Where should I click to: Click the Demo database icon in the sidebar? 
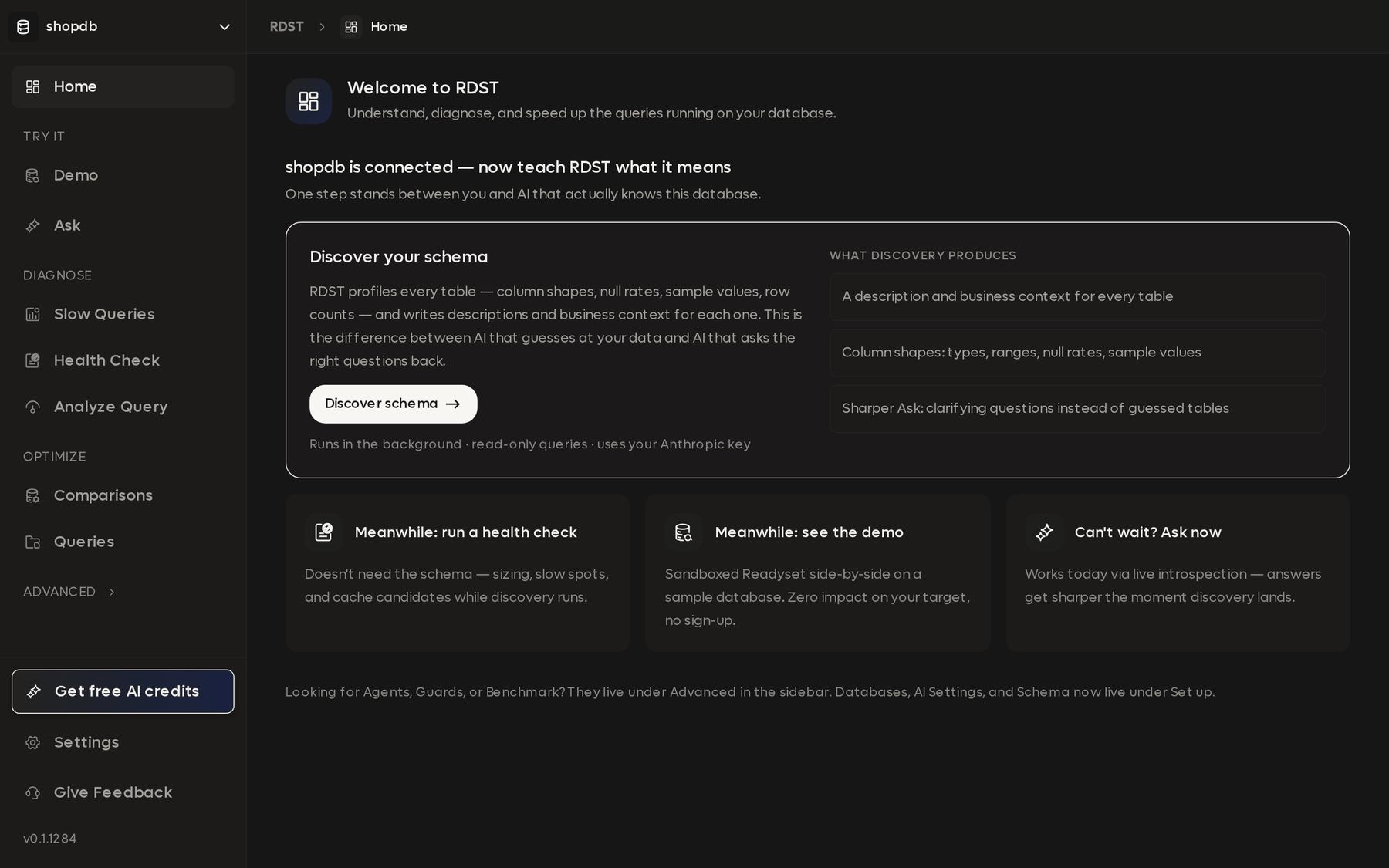pos(32,175)
